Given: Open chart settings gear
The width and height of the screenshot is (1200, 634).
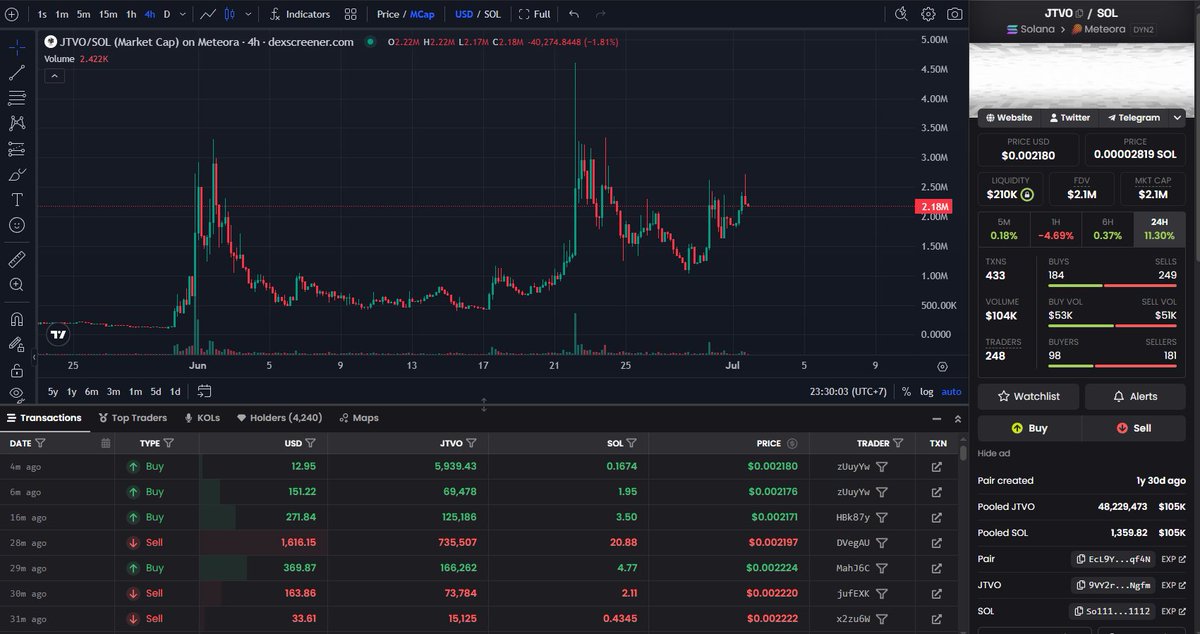Looking at the screenshot, I should 928,14.
